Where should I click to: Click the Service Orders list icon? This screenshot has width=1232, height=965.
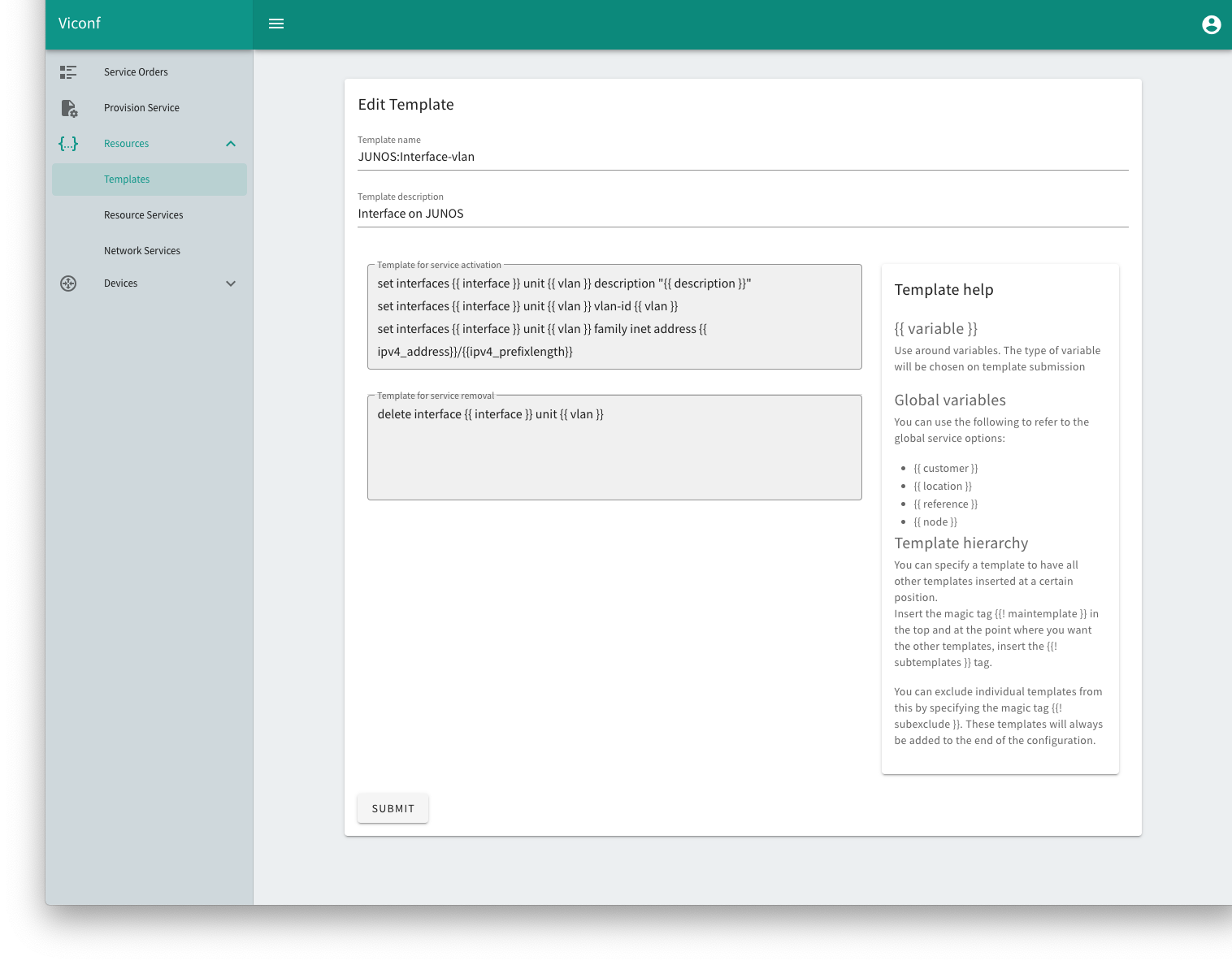pos(68,72)
